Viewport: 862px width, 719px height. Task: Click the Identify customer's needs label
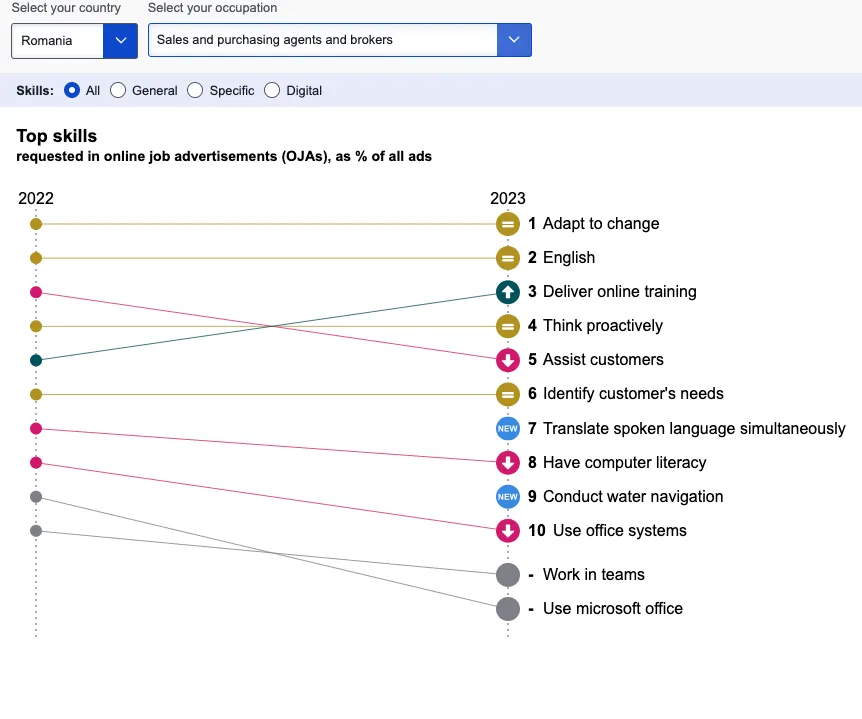click(633, 394)
